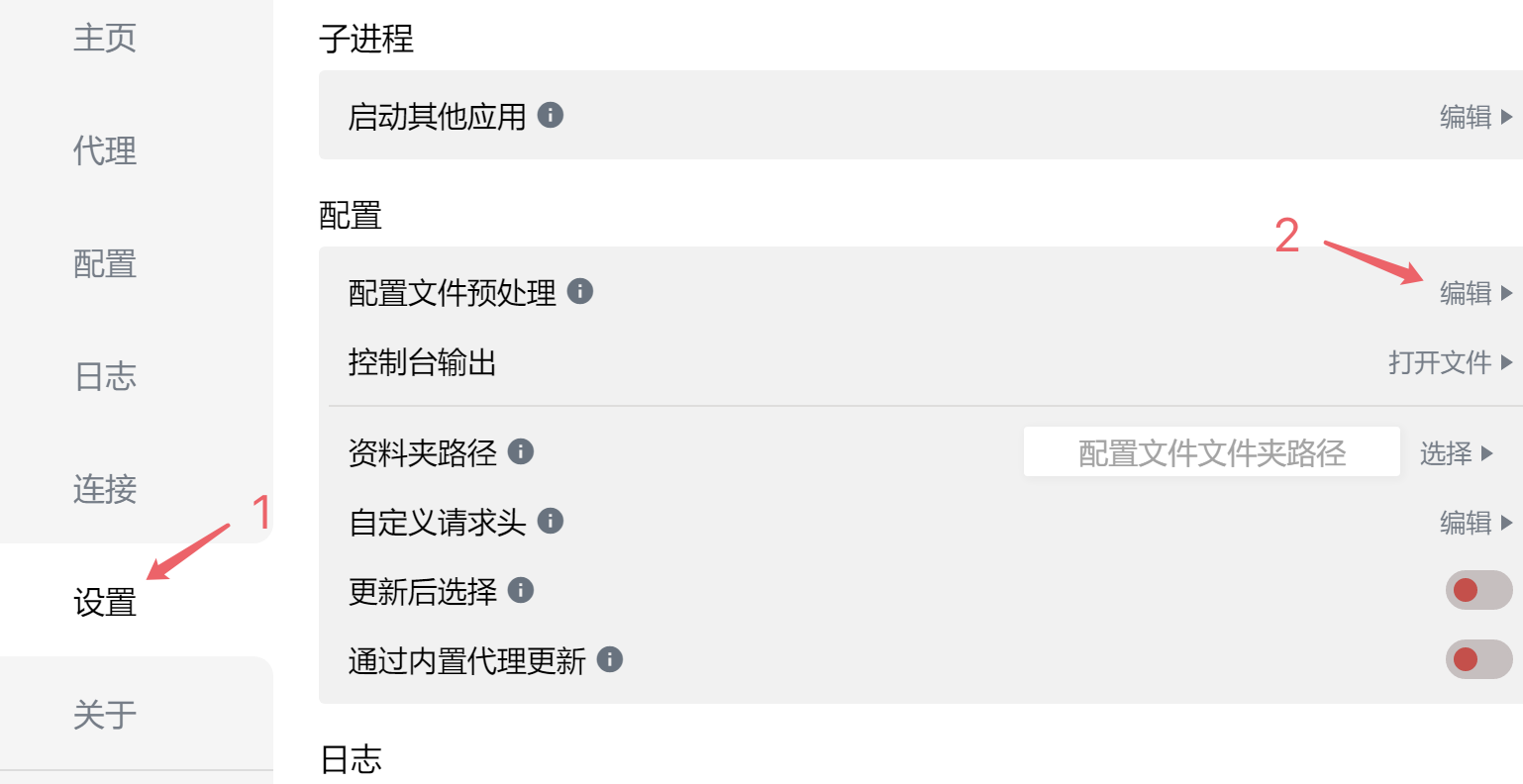Screen dimensions: 1523x784
Task: Click info icon beside 更新后选择
Action: [x=521, y=590]
